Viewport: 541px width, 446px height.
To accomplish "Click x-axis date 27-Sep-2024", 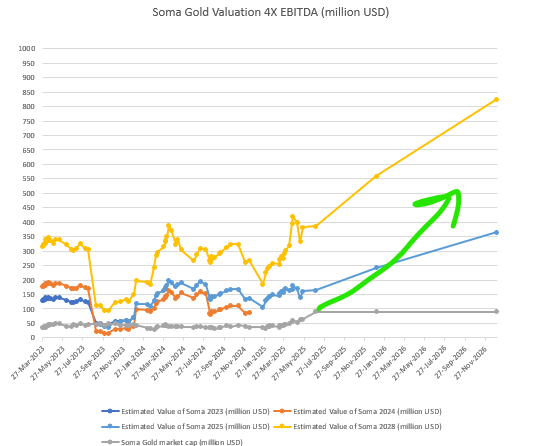I will 210,362.
